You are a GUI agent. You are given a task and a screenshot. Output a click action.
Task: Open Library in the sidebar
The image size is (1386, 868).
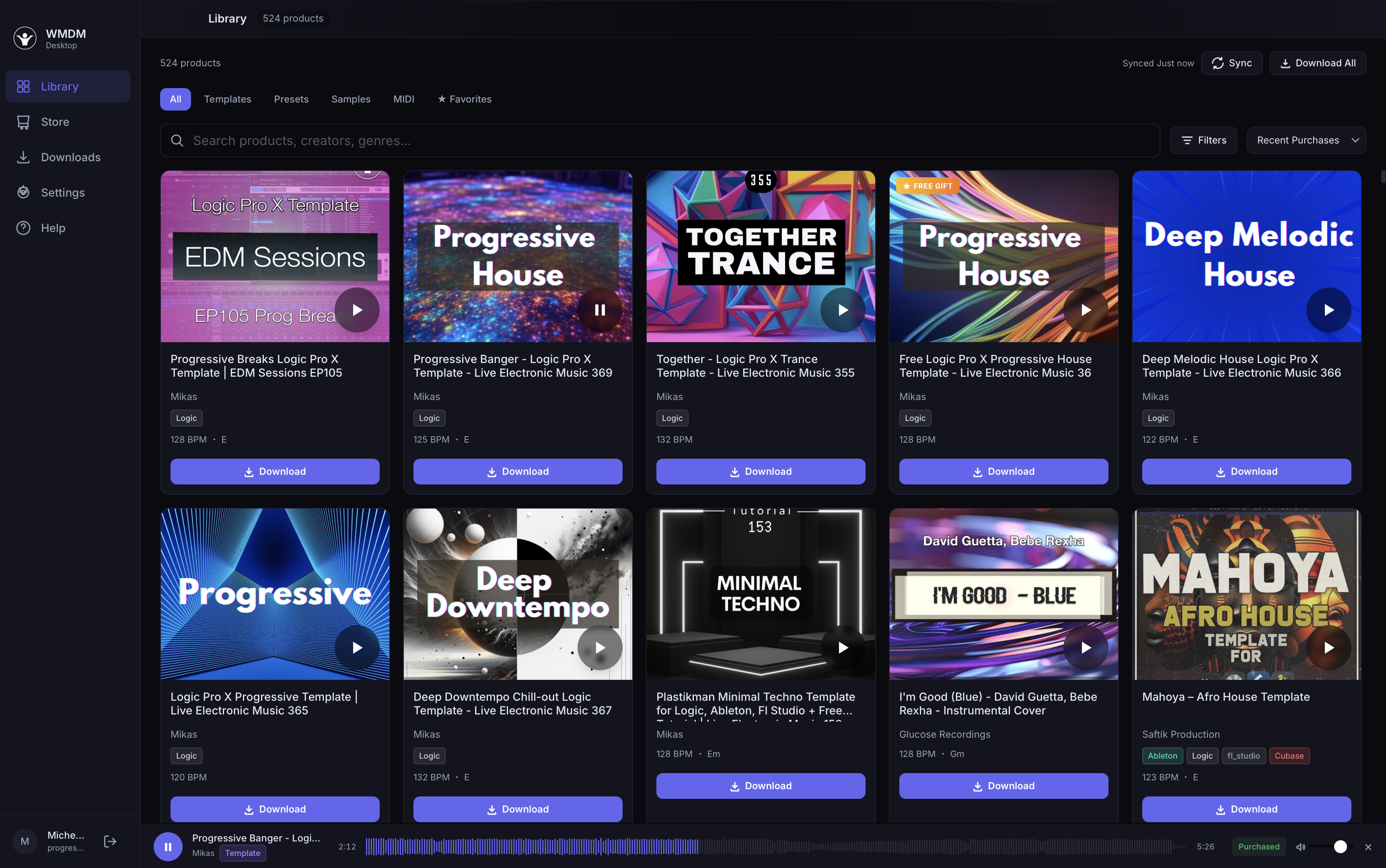click(68, 87)
